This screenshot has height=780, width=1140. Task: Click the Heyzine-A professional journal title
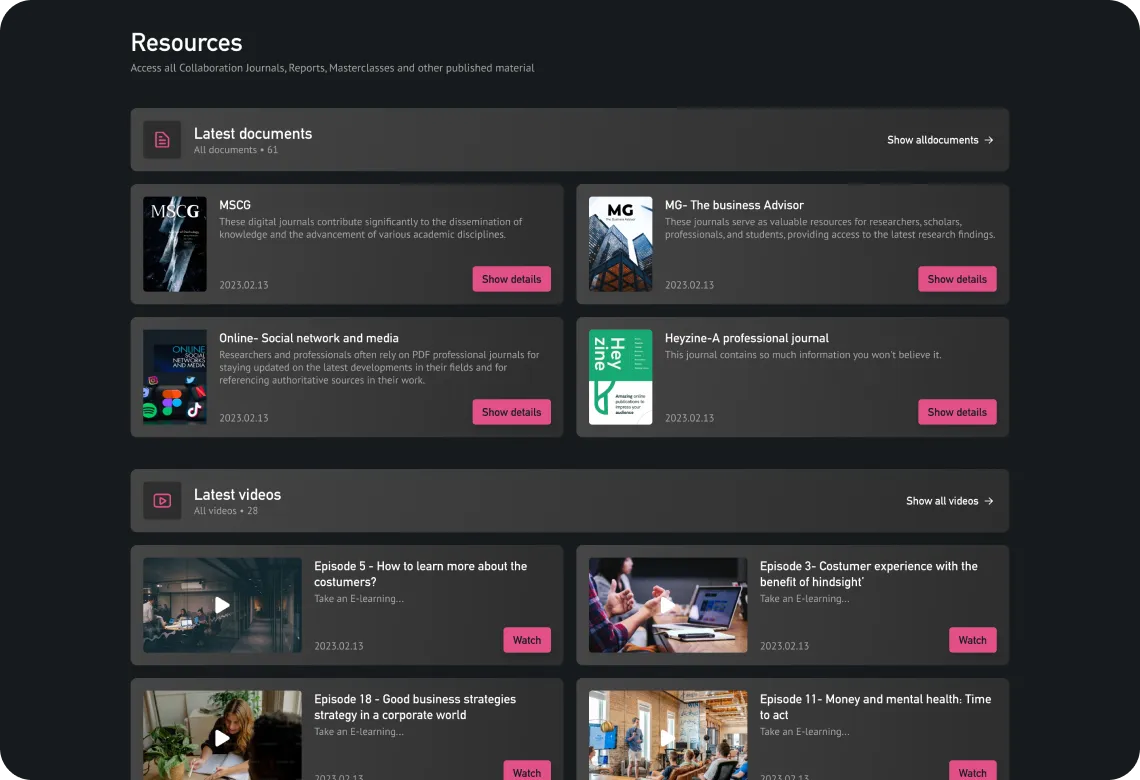[x=747, y=338]
